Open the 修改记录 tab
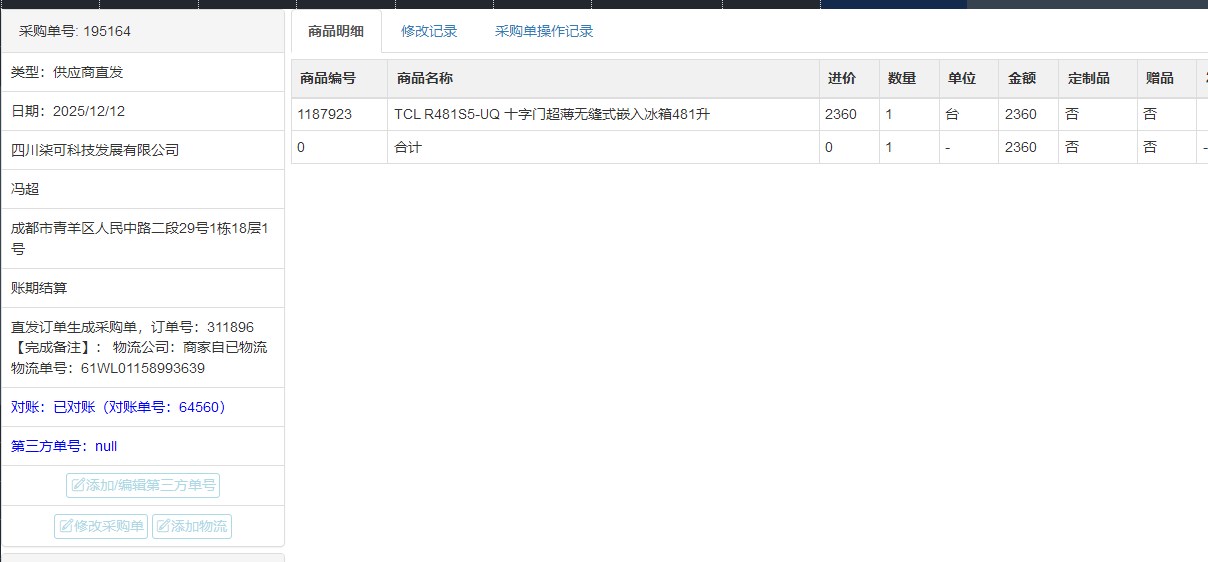1208x562 pixels. coord(429,31)
